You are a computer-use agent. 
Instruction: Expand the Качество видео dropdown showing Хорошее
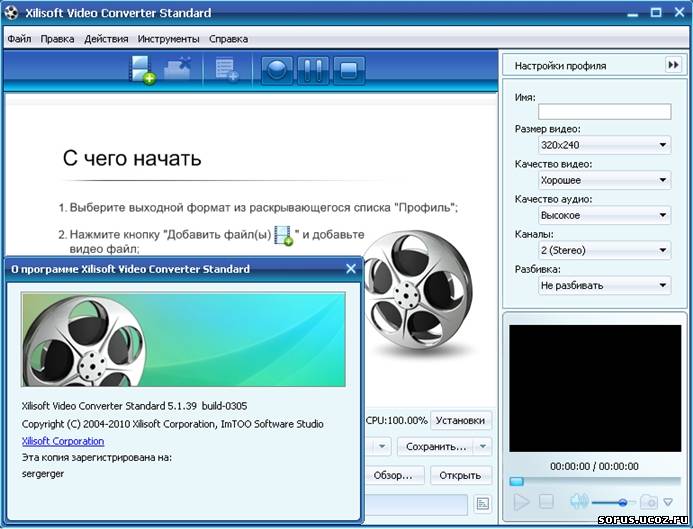(605, 180)
